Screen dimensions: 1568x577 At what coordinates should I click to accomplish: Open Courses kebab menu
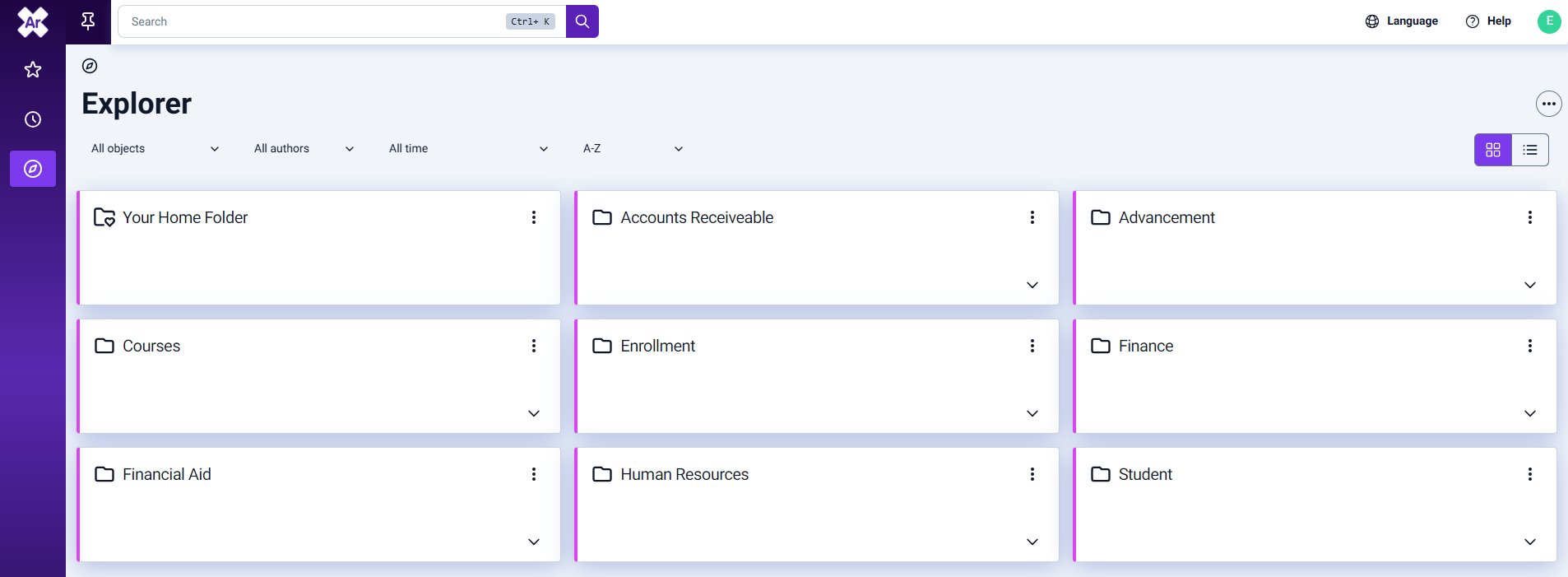point(534,346)
